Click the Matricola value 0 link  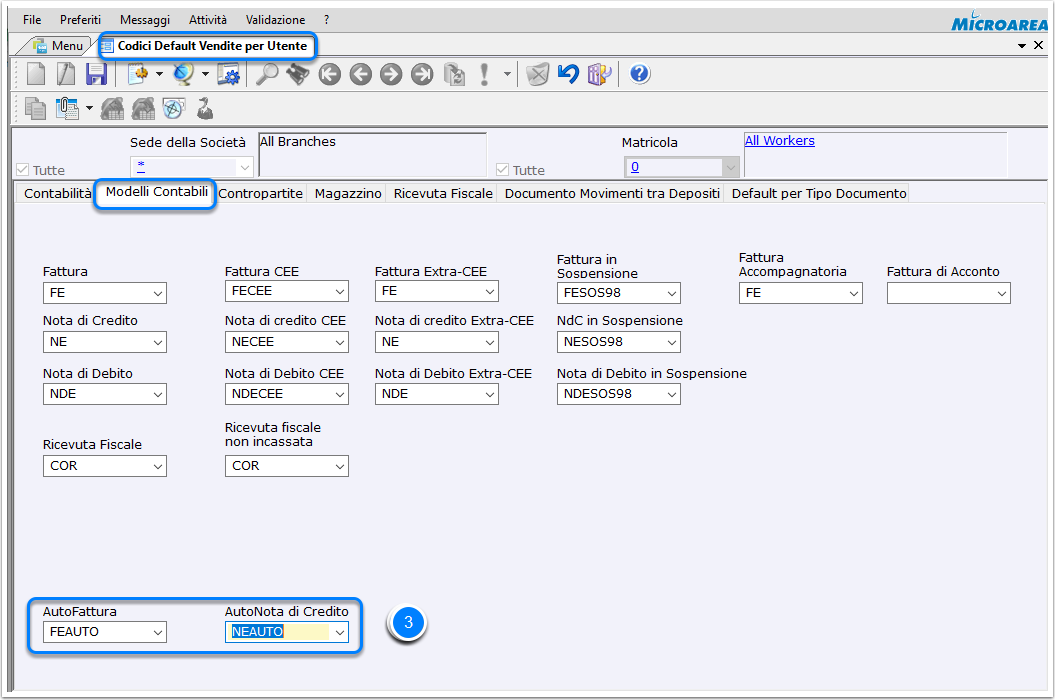pos(634,167)
